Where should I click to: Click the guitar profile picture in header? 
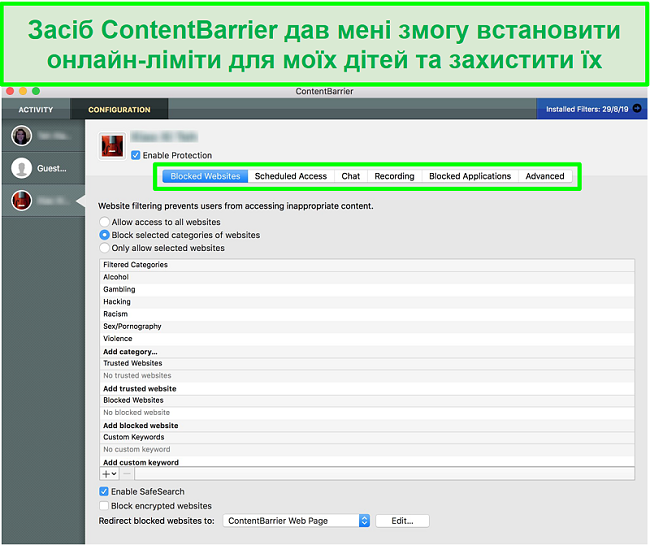(112, 146)
